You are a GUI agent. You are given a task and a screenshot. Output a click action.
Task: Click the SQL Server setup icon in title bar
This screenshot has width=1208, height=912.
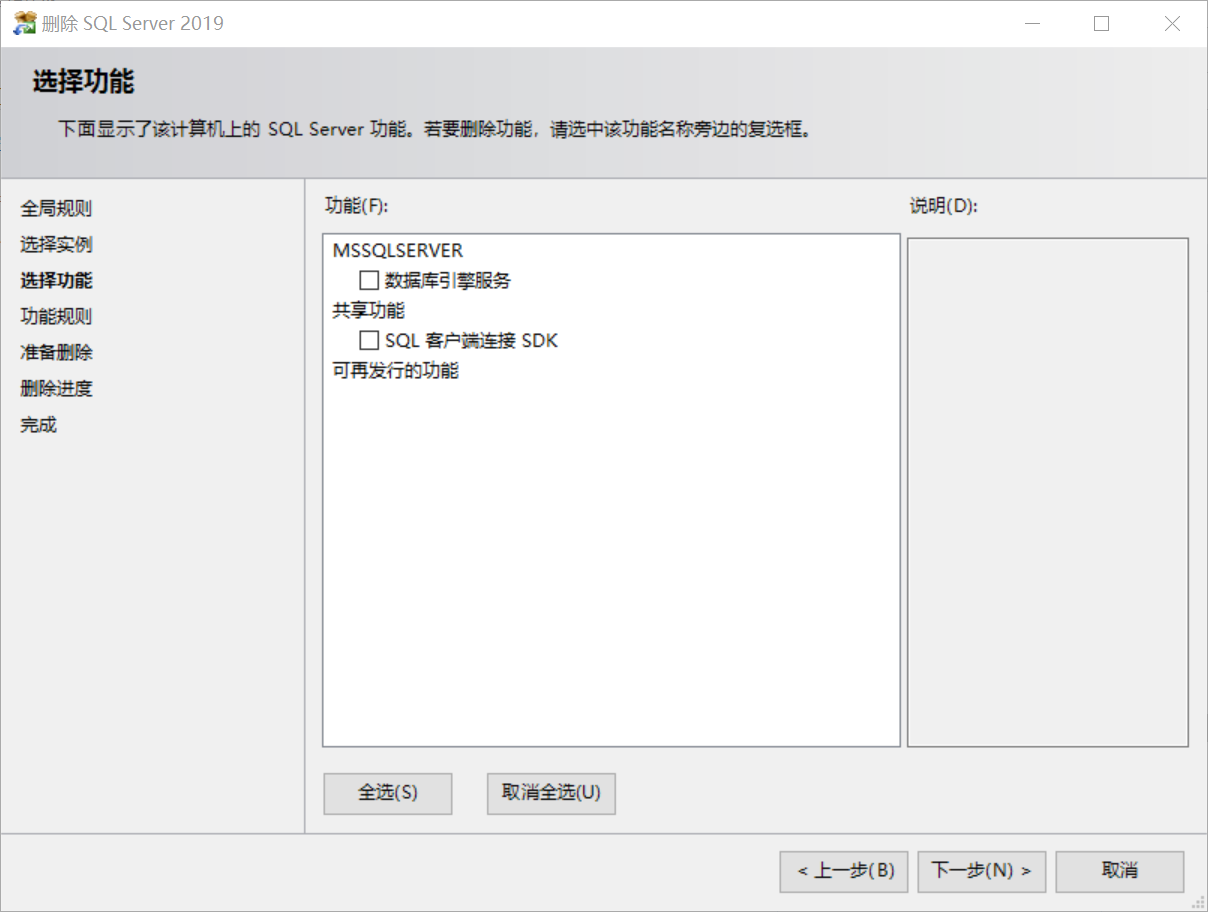(24, 23)
